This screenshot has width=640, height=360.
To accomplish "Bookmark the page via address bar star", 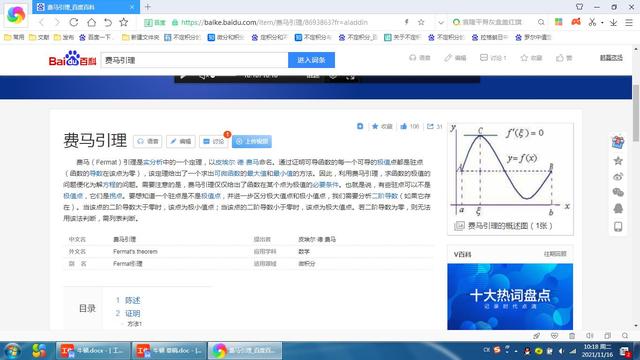I will 421,22.
